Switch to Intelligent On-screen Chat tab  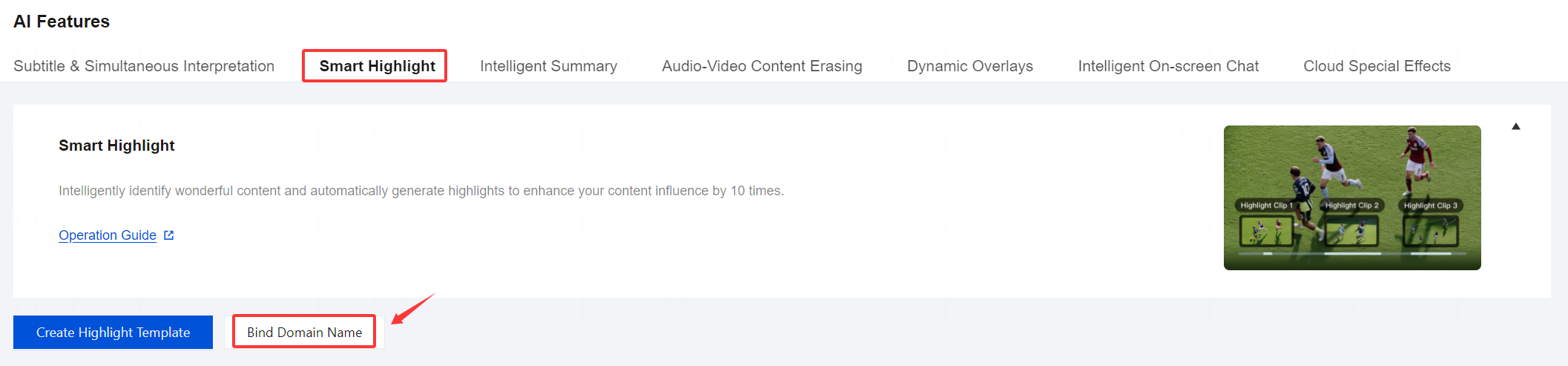(x=1168, y=66)
